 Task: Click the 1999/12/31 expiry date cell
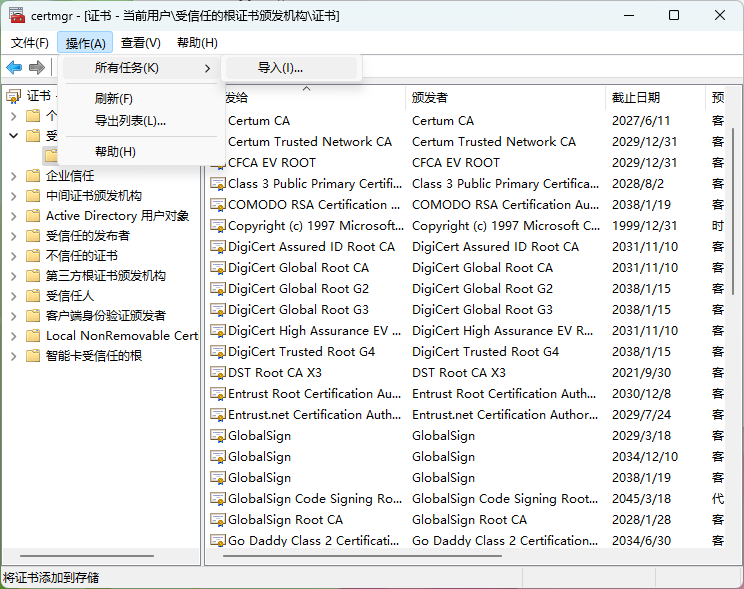644,226
